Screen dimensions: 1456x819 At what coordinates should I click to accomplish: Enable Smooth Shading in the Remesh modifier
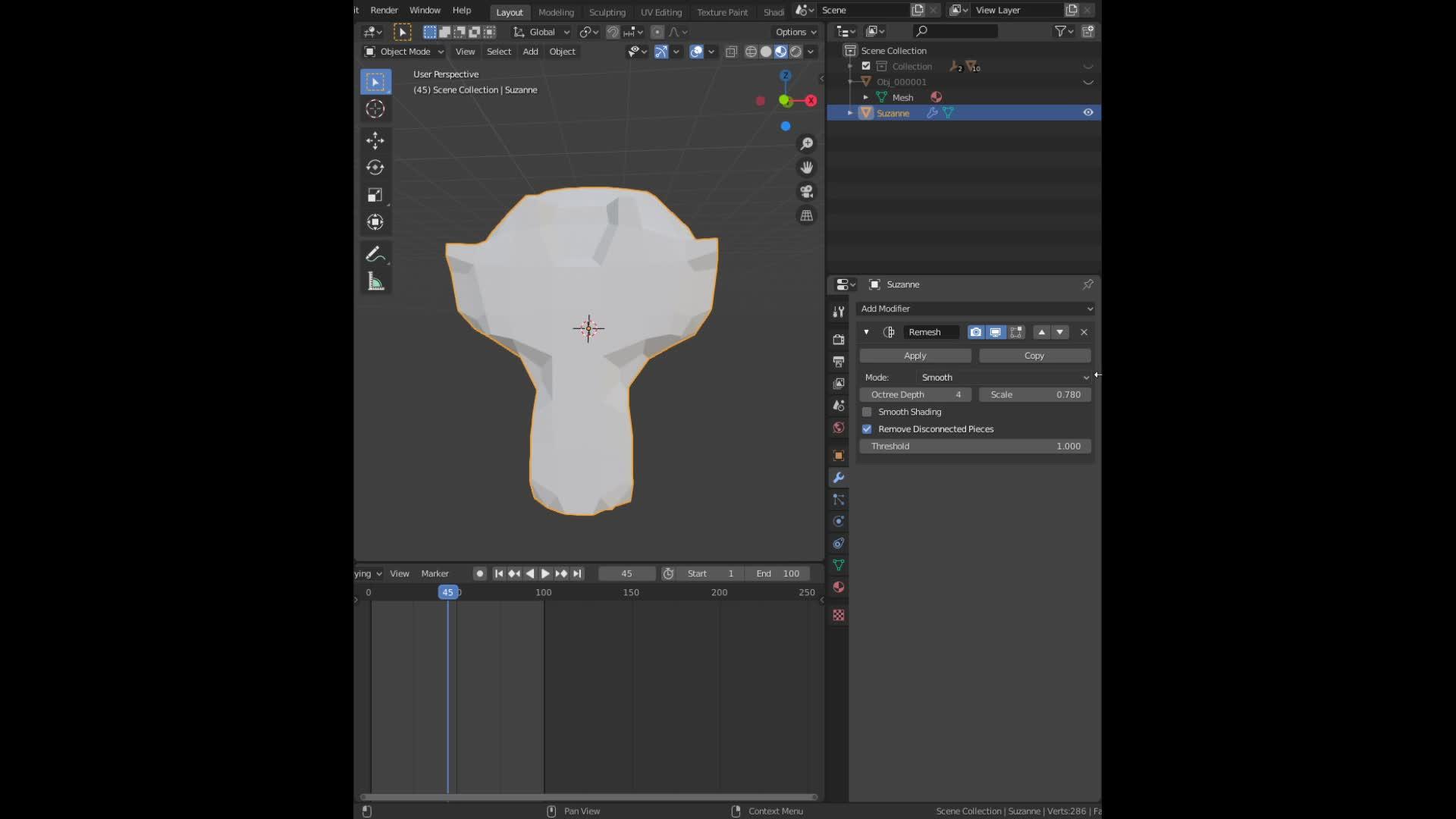click(868, 412)
